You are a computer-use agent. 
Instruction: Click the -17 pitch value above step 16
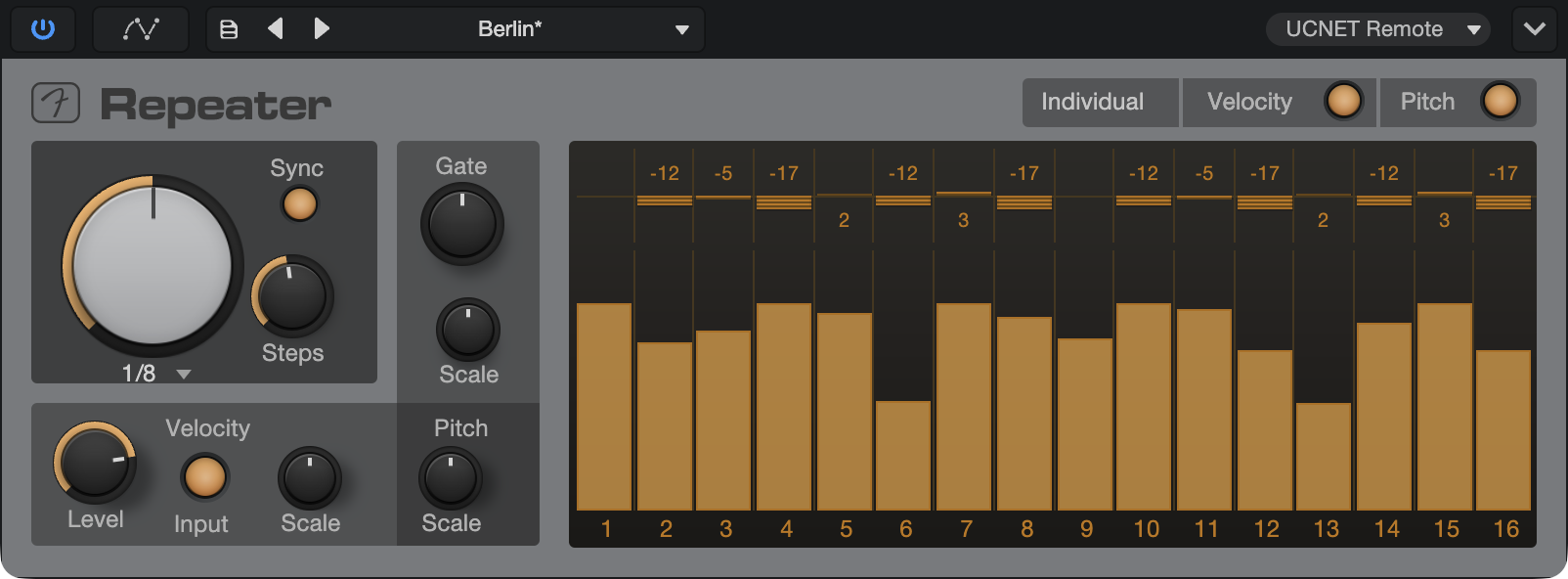(x=1503, y=173)
